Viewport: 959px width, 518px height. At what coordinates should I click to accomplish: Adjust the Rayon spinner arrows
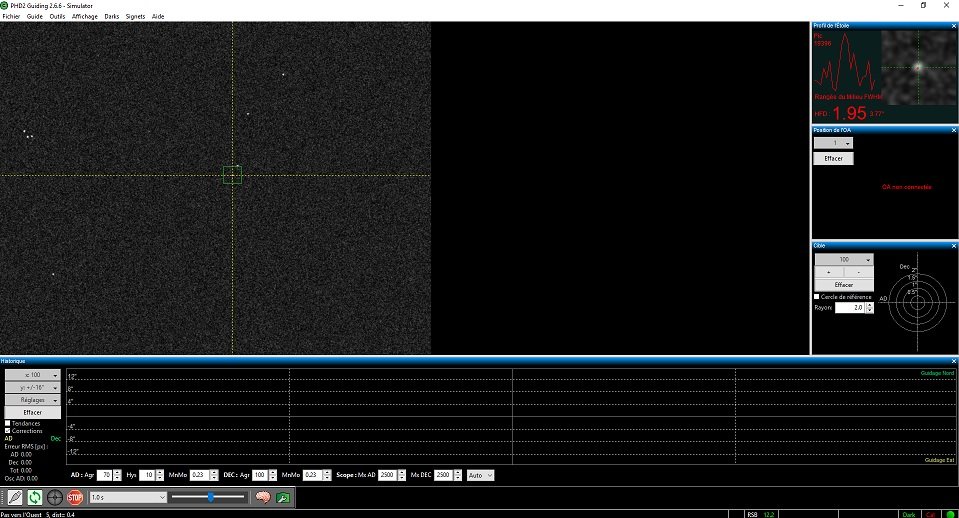point(870,308)
